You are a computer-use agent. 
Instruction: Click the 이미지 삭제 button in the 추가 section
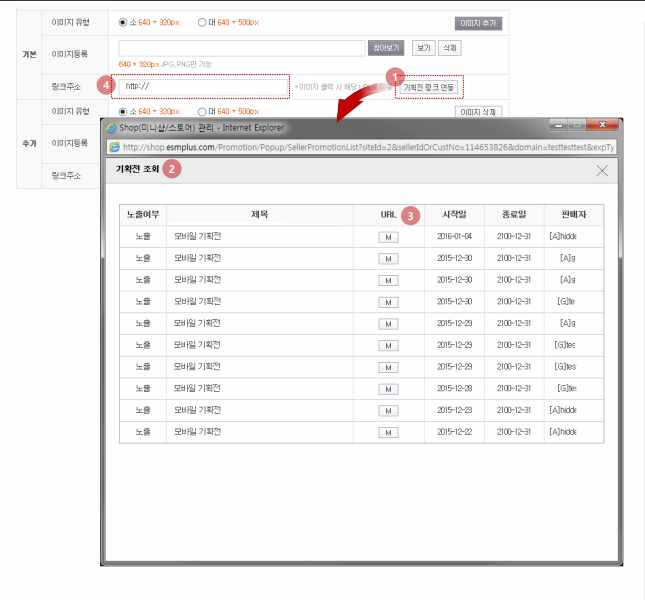(478, 111)
